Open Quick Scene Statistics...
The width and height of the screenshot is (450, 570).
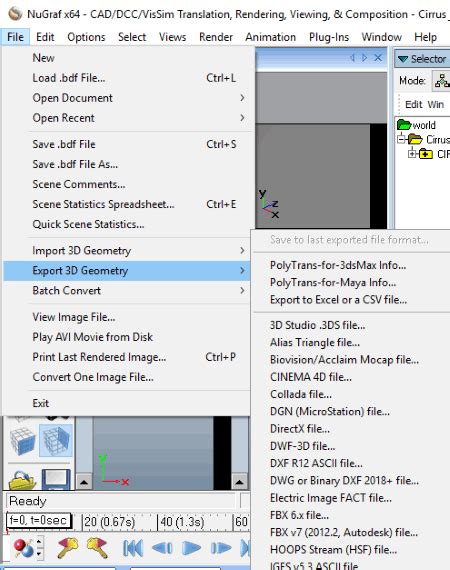coord(126,224)
